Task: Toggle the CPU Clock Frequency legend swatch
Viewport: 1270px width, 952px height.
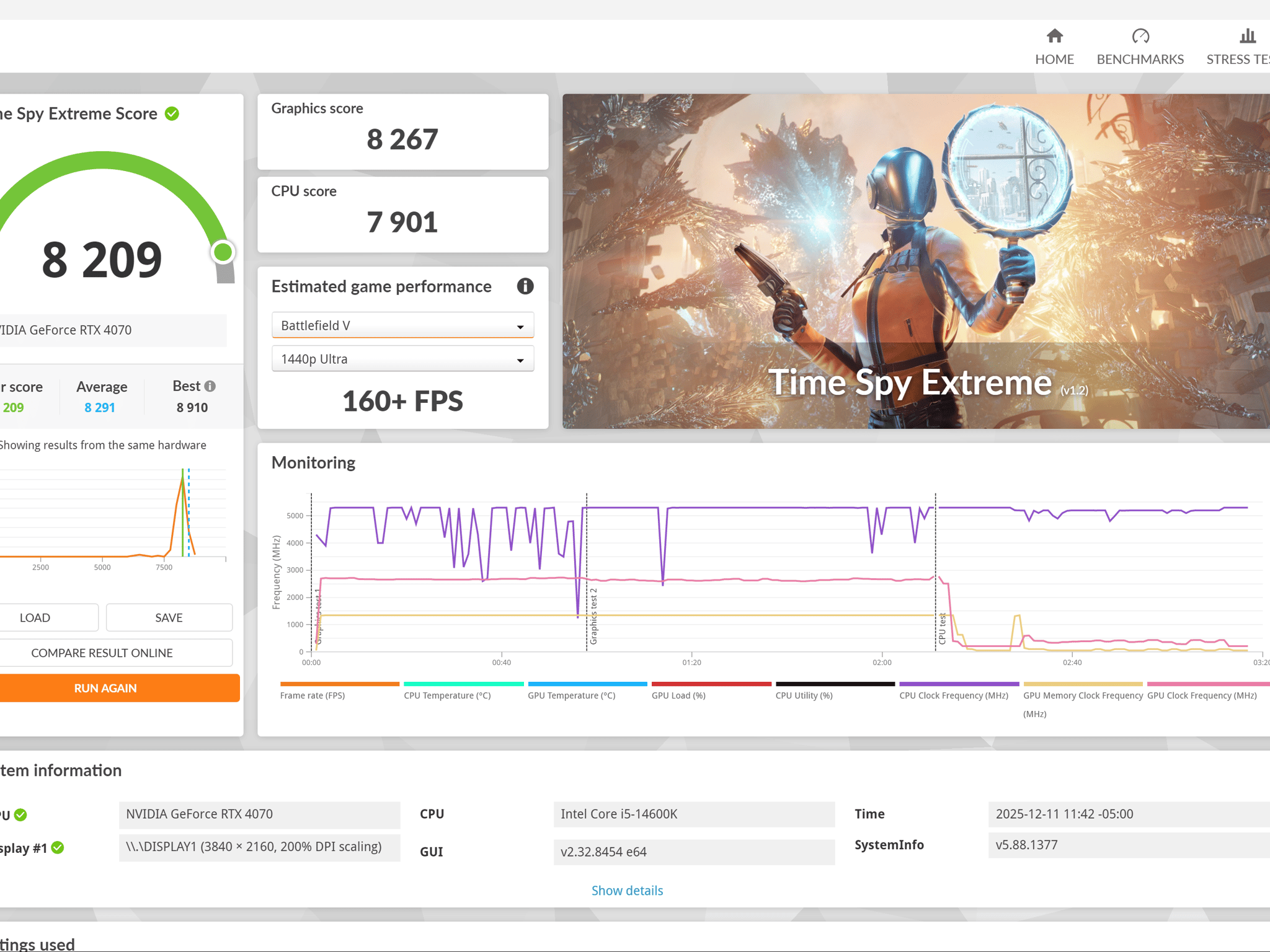Action: point(959,684)
